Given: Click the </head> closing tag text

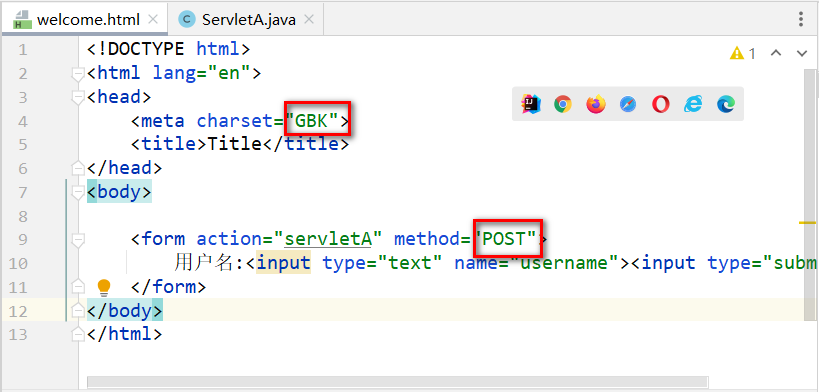Looking at the screenshot, I should (x=125, y=168).
